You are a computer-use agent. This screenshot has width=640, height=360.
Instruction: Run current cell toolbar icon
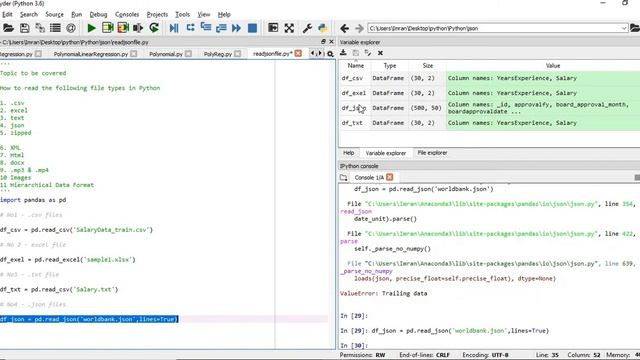coord(107,28)
